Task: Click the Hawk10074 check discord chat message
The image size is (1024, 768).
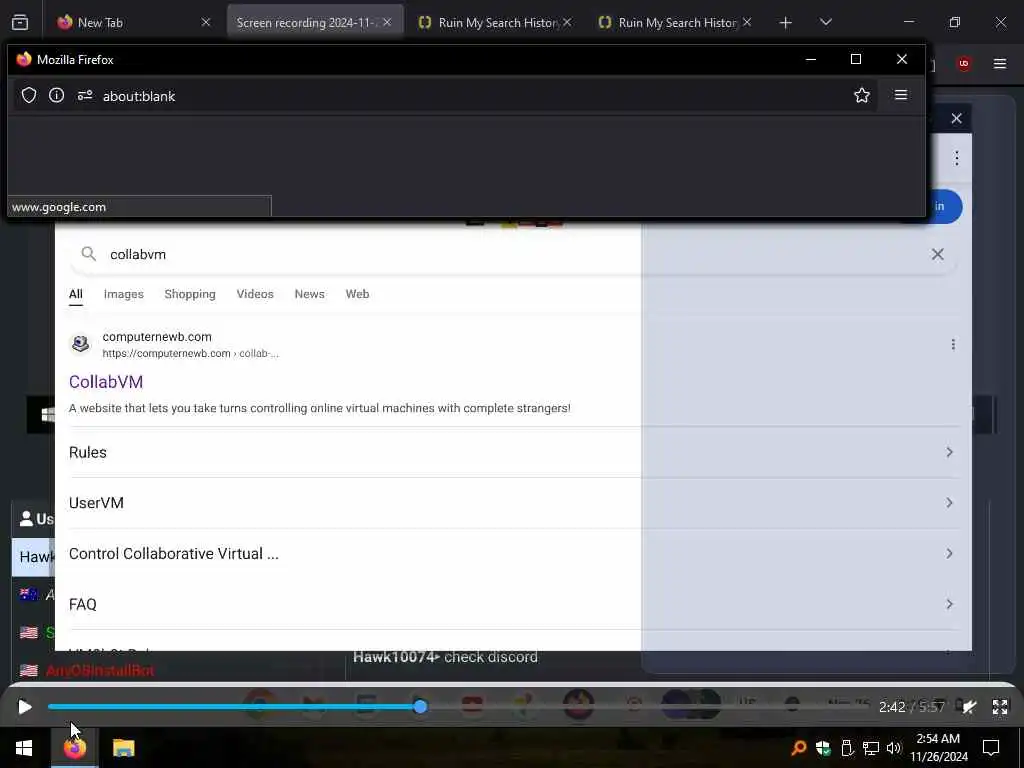Action: pos(445,657)
